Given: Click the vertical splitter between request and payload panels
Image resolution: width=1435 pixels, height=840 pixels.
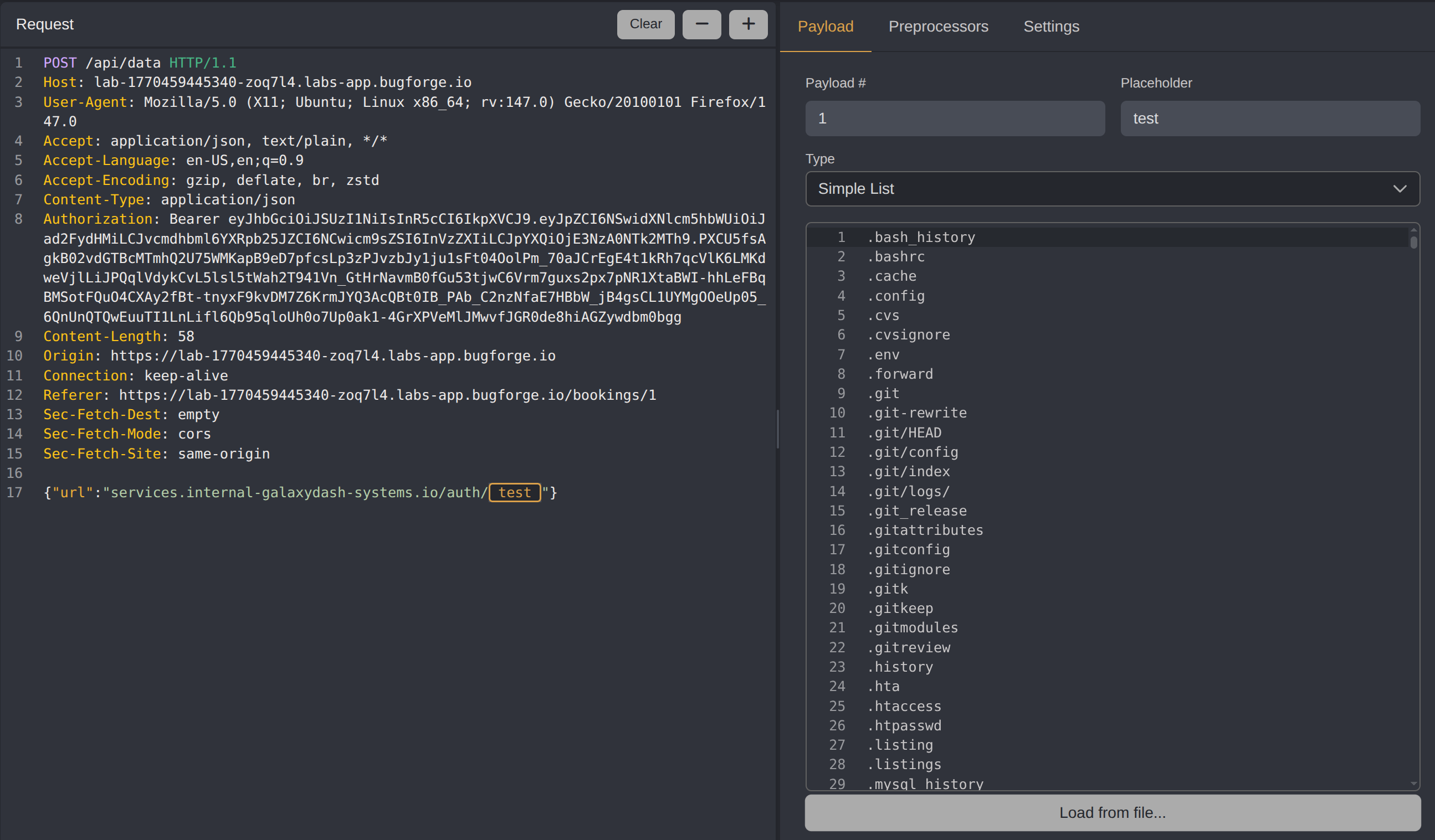Looking at the screenshot, I should [778, 430].
